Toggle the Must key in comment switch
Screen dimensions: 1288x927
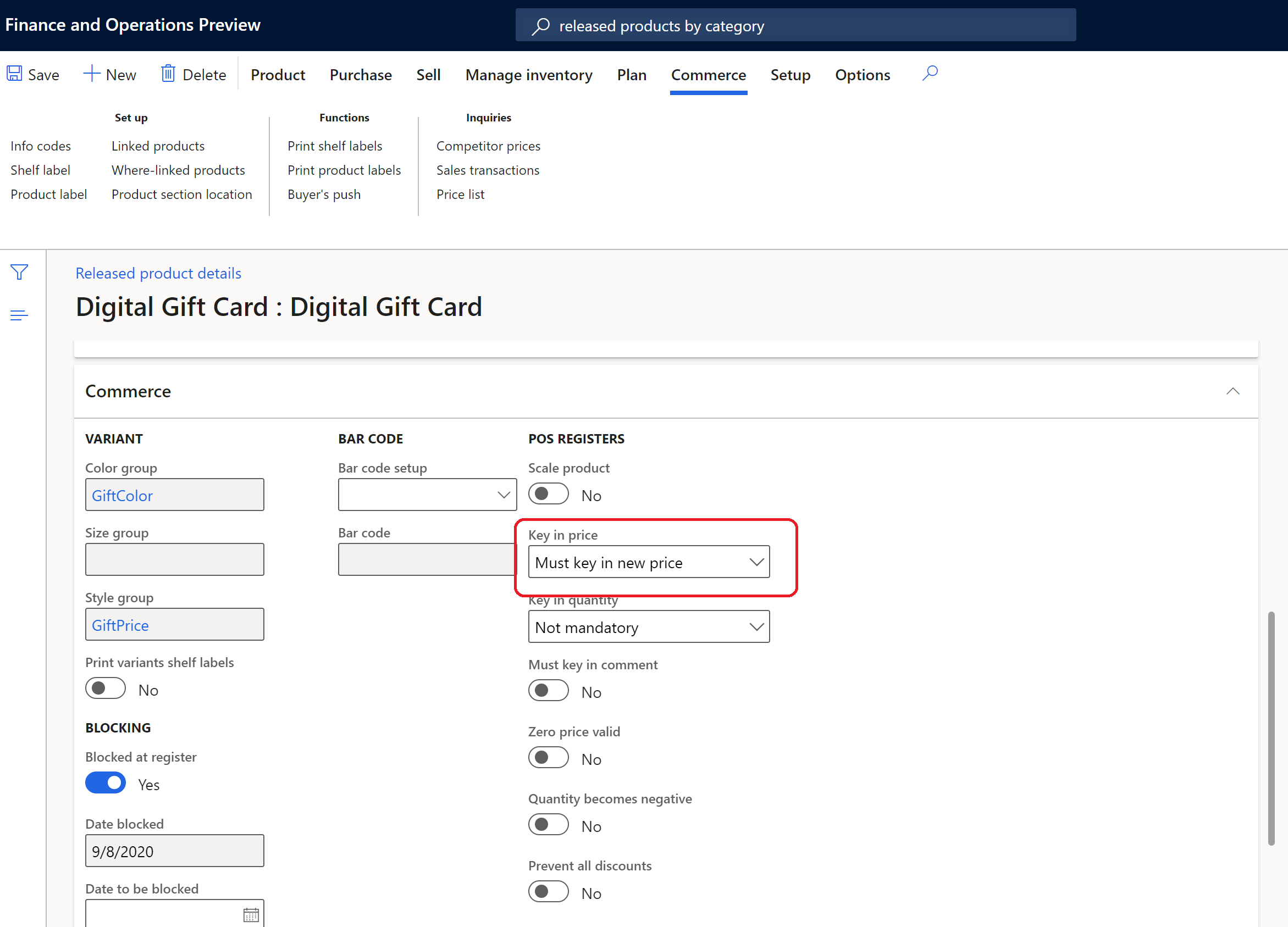(549, 691)
